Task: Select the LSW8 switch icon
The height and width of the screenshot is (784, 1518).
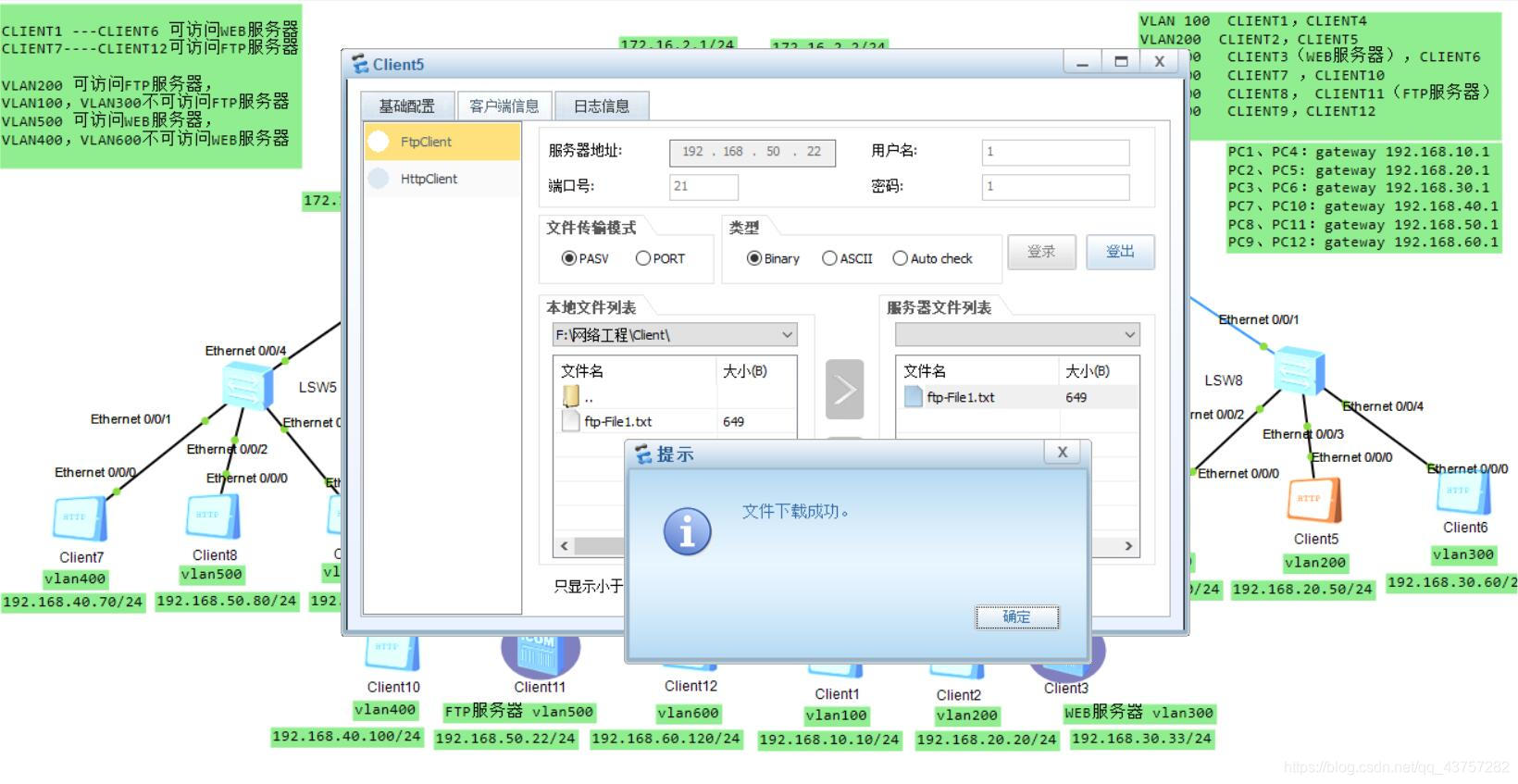Action: tap(1299, 373)
